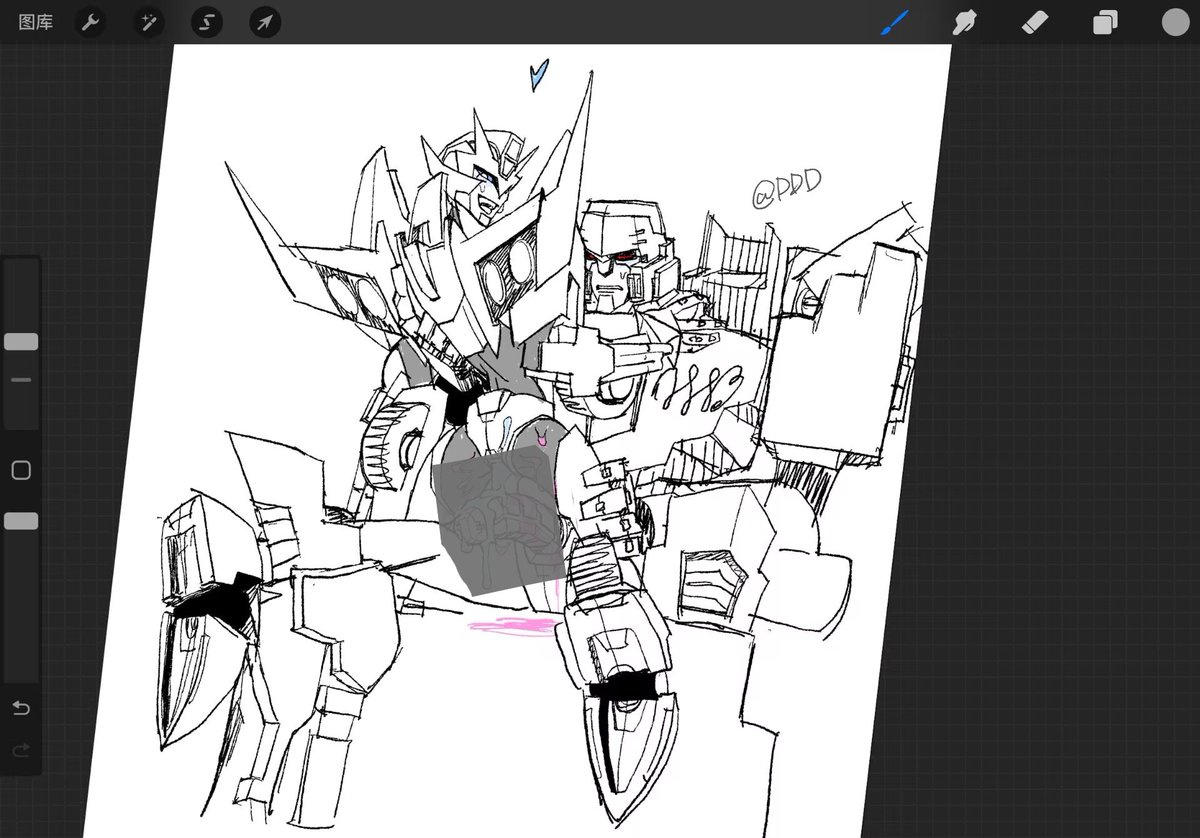Open the Layers panel
Screen dimensions: 1200x838
(1105, 22)
